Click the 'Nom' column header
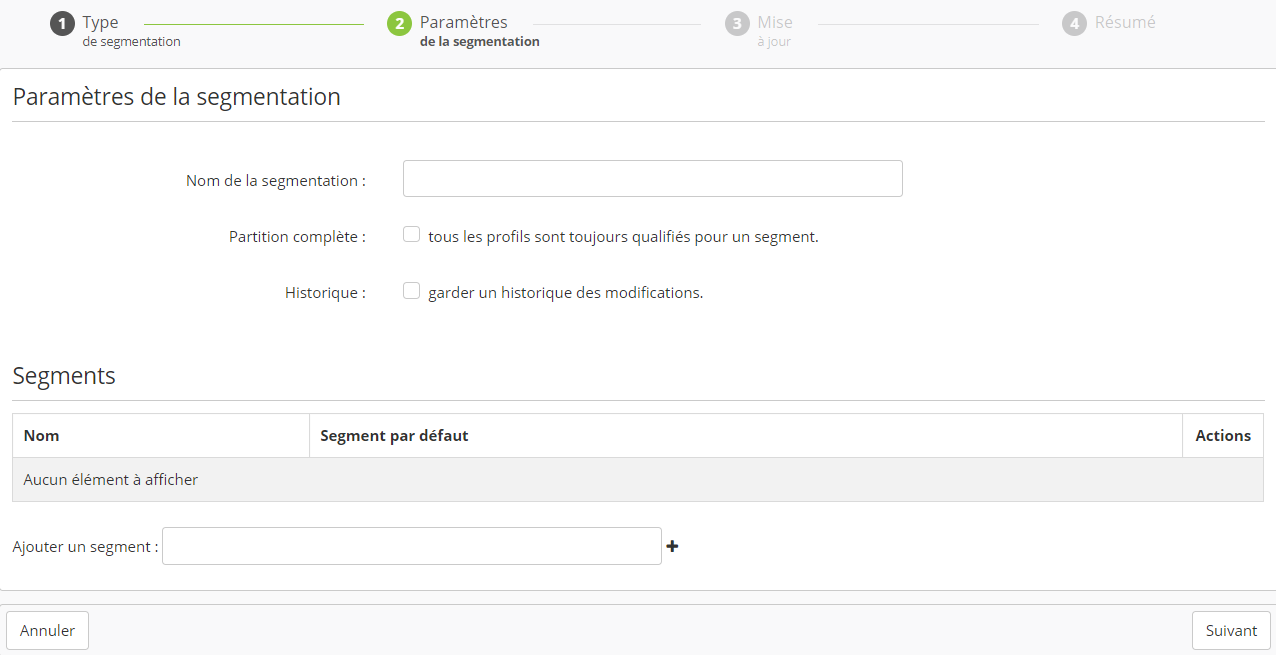Image resolution: width=1276 pixels, height=655 pixels. coord(42,436)
